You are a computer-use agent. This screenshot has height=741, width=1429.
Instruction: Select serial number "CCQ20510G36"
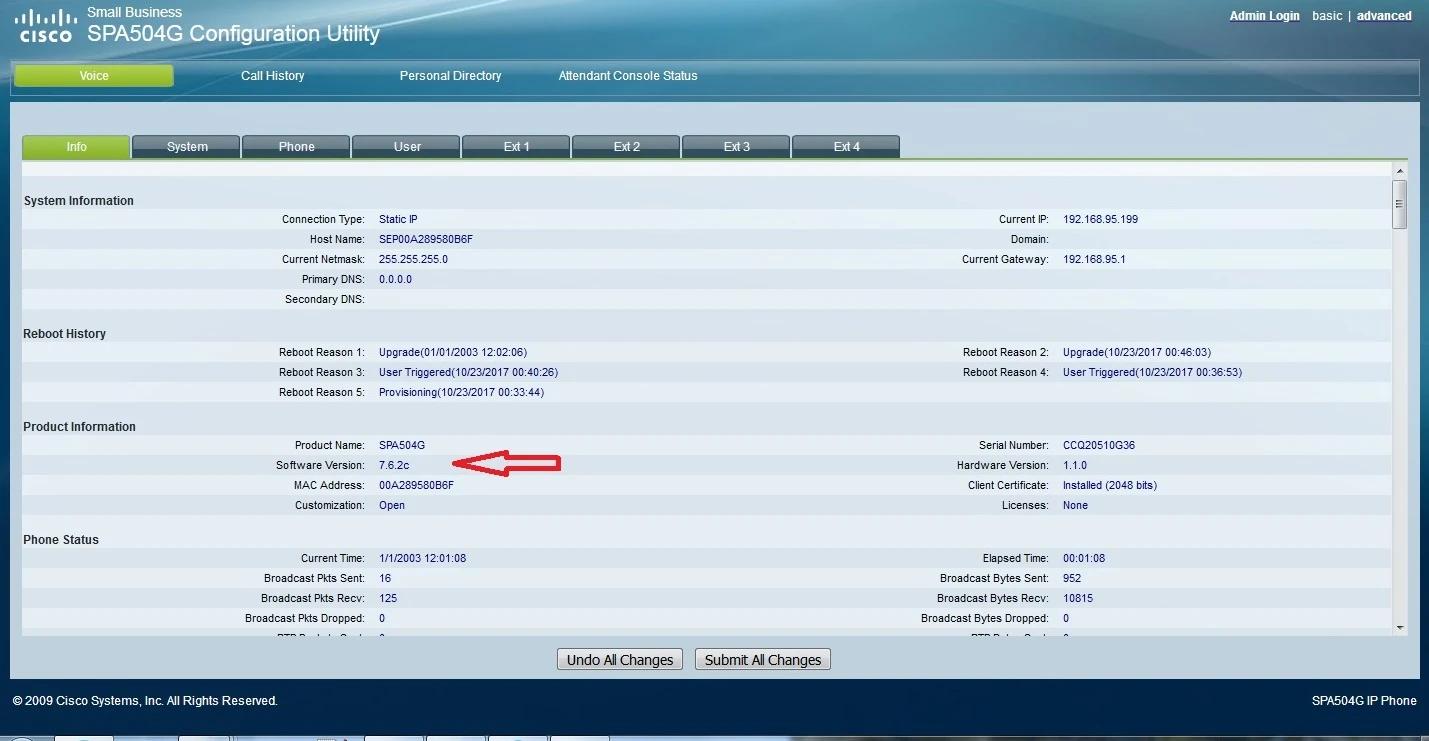tap(1099, 445)
